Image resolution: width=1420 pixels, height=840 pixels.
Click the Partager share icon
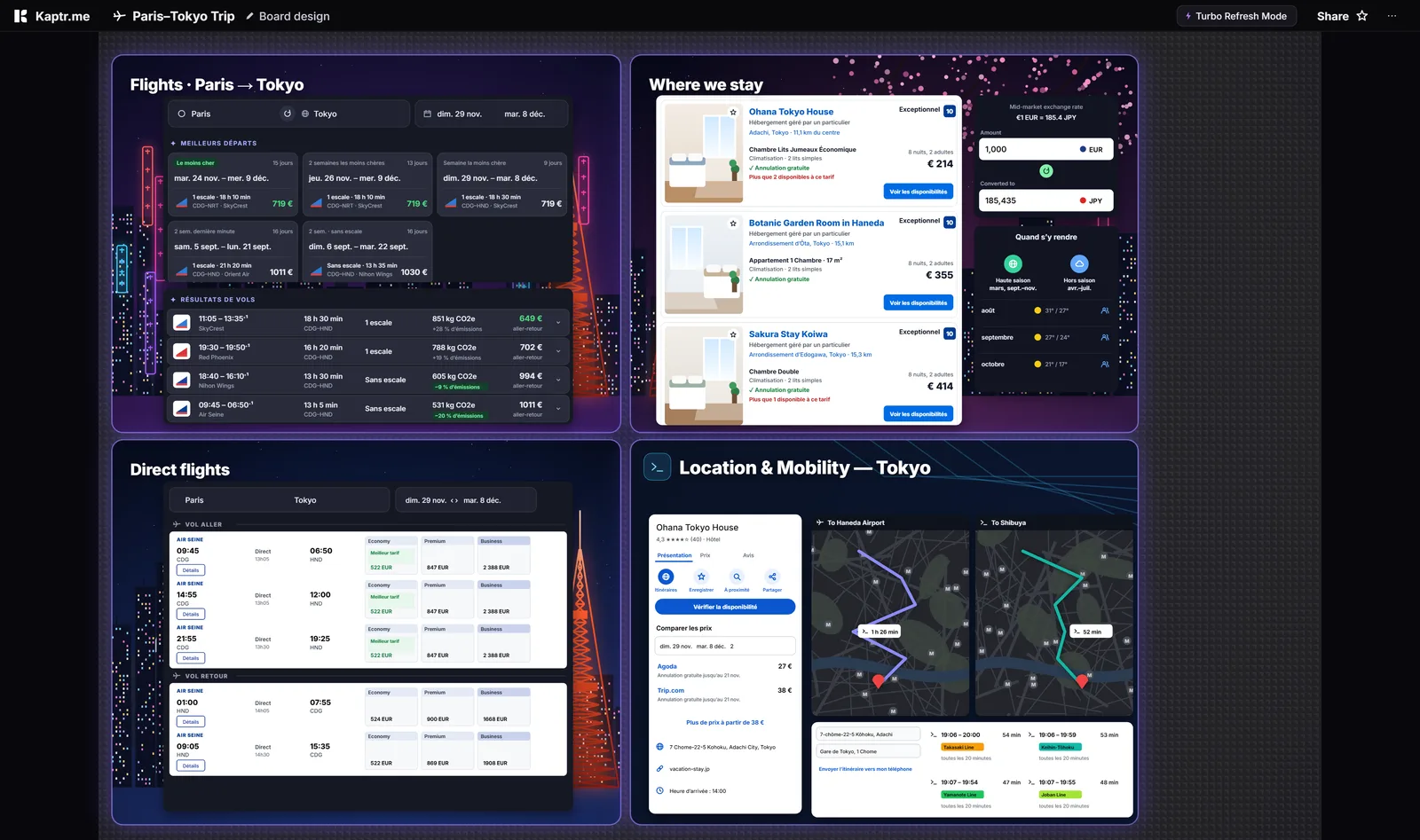(x=772, y=577)
